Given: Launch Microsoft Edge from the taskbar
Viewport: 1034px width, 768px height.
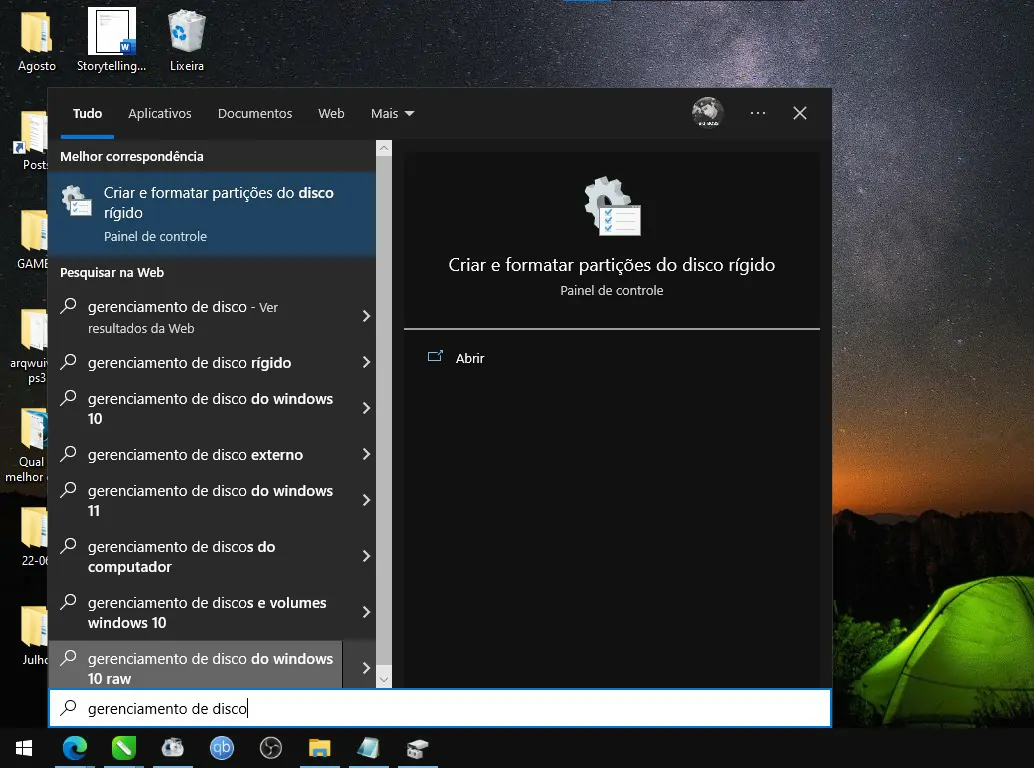Looking at the screenshot, I should pos(75,748).
